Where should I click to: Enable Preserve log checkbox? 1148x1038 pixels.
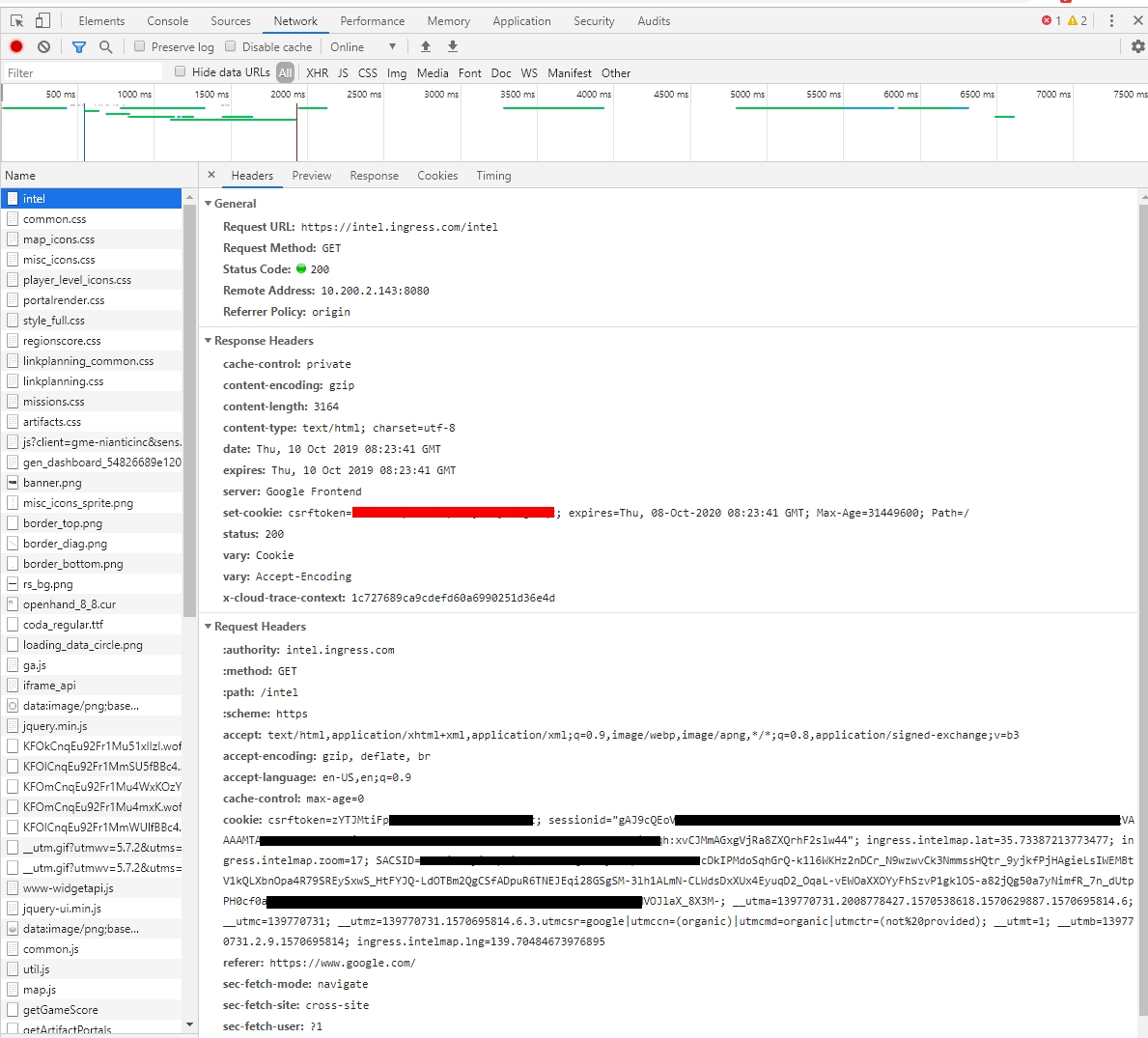[139, 47]
